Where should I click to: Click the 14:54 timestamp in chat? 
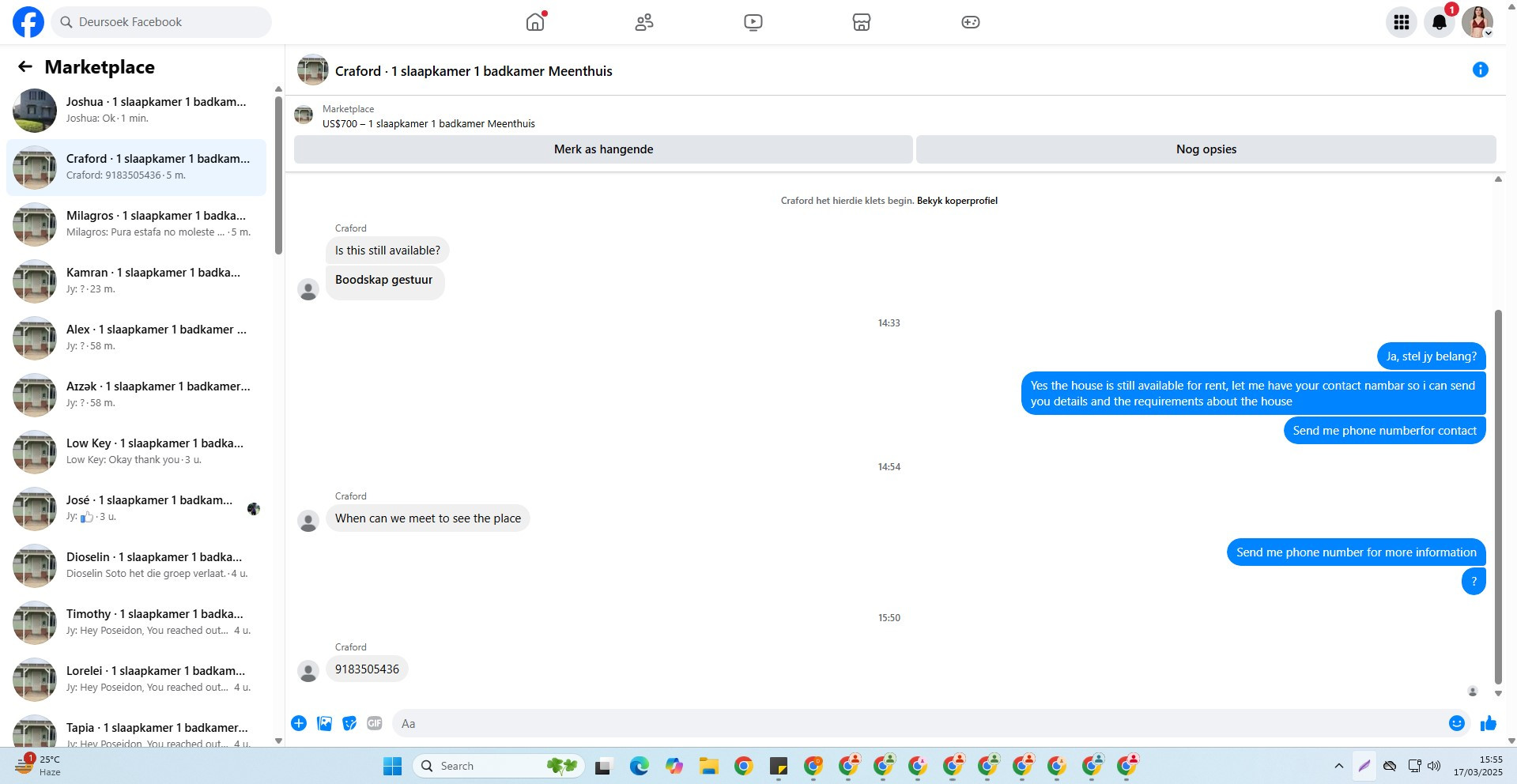tap(889, 467)
